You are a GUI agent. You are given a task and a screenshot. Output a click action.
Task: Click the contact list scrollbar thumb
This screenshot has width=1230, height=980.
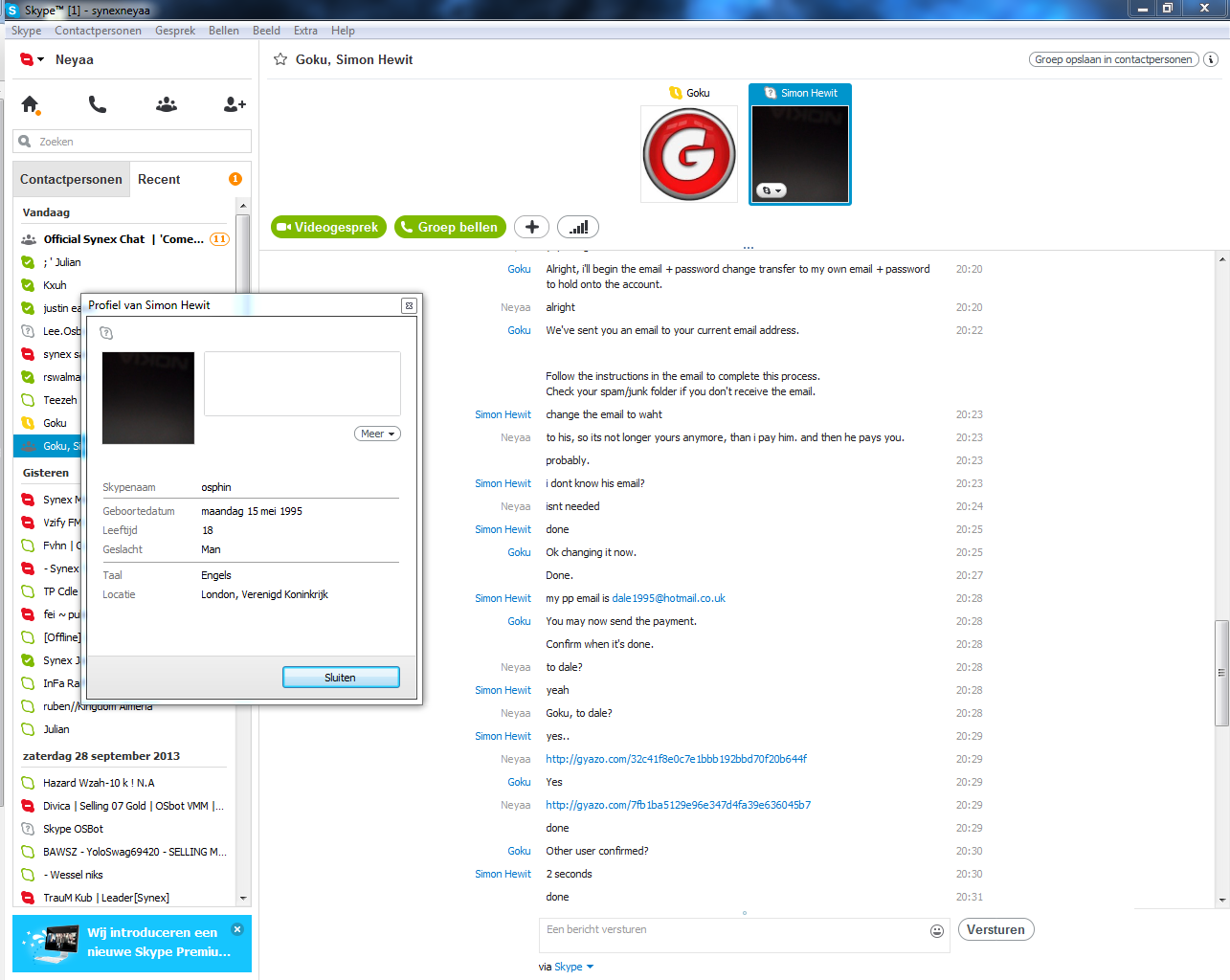[x=242, y=255]
